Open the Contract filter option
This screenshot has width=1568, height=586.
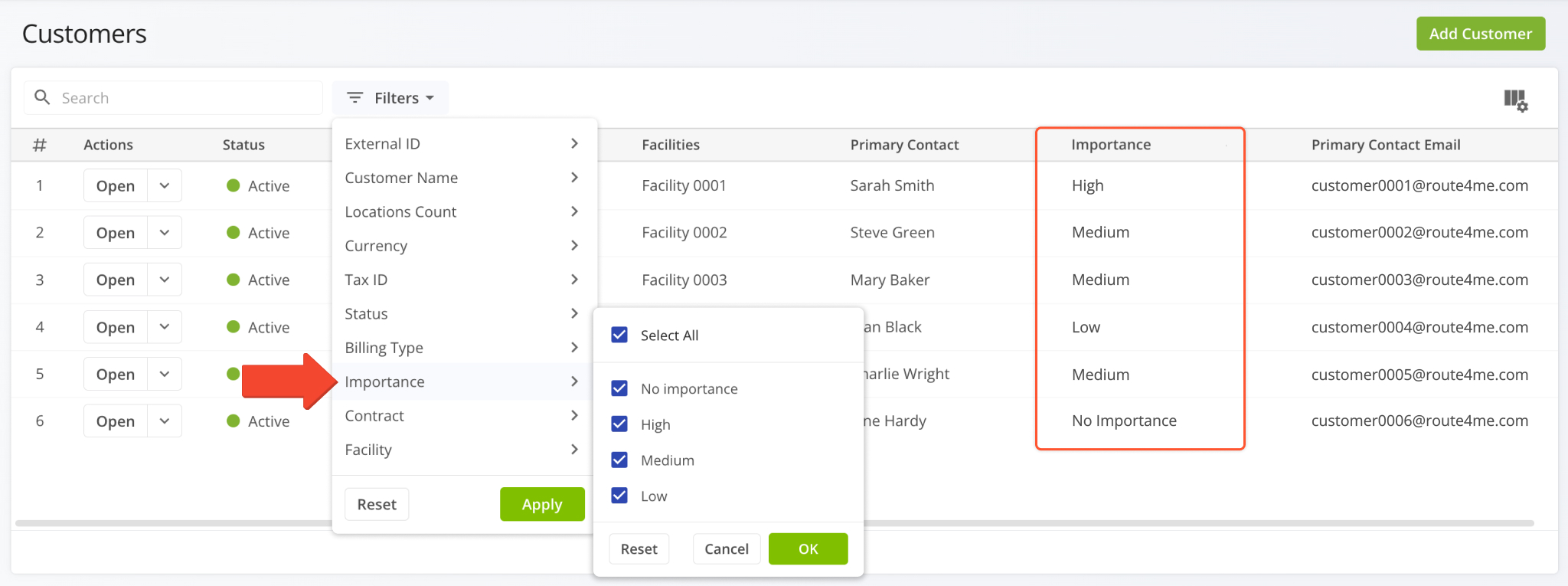pos(464,415)
